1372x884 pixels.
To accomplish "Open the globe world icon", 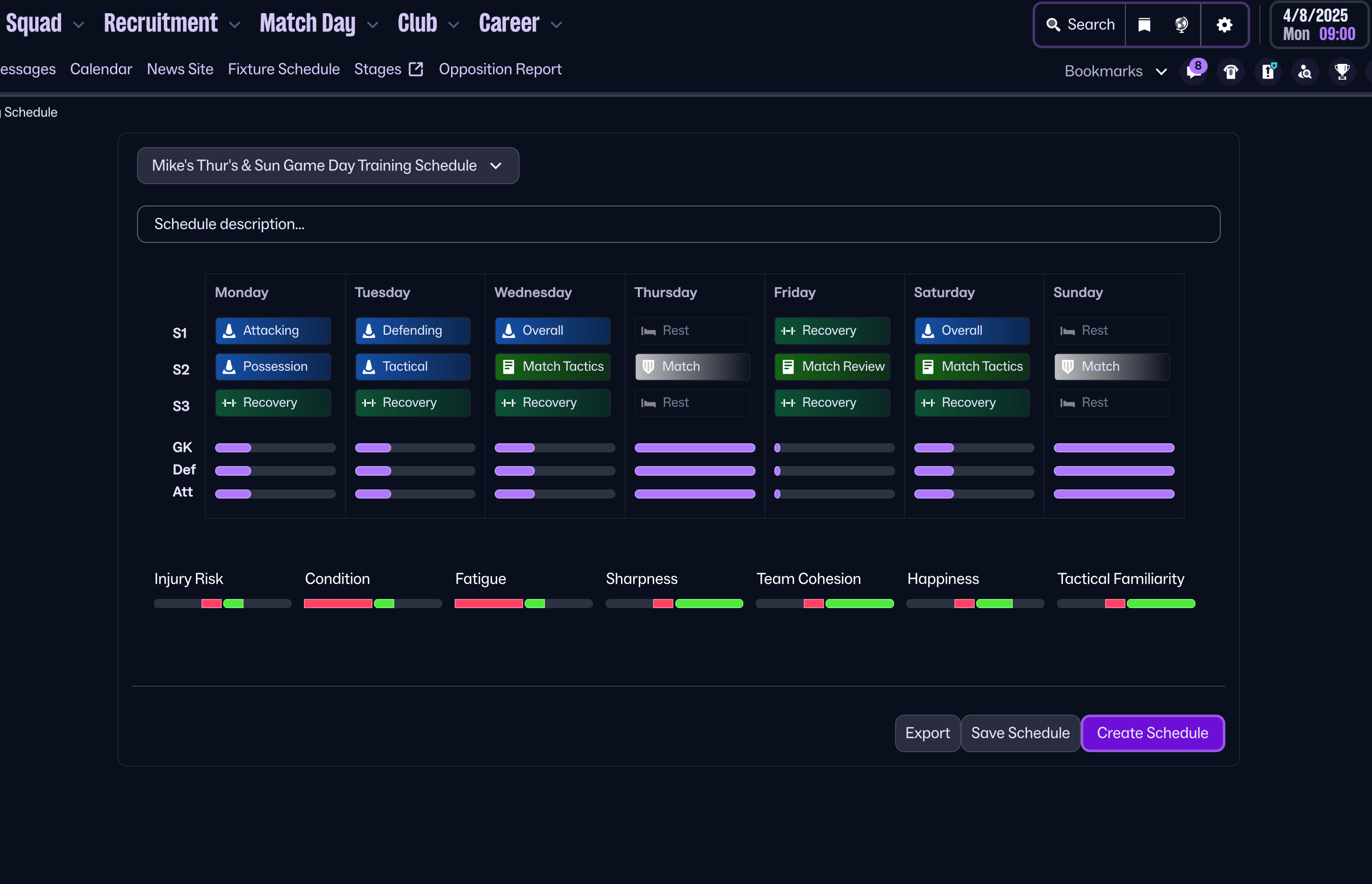I will 1181,25.
